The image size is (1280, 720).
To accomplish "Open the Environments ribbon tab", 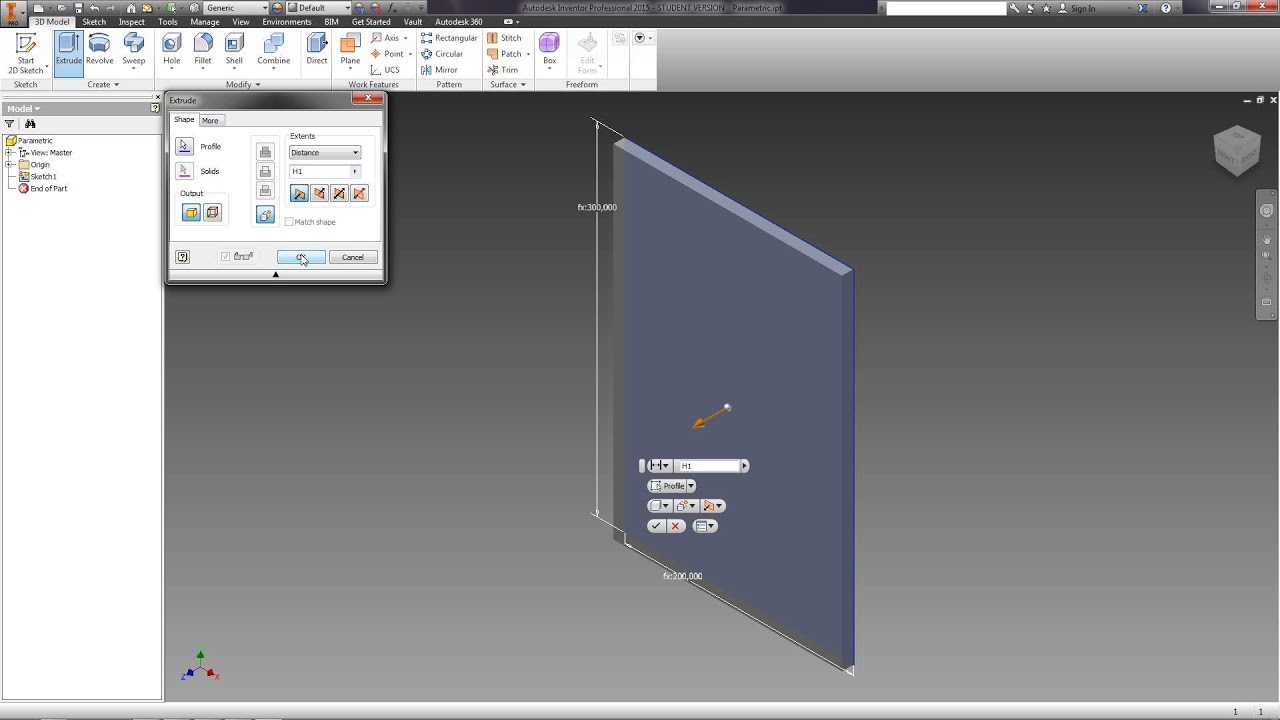I will [287, 21].
